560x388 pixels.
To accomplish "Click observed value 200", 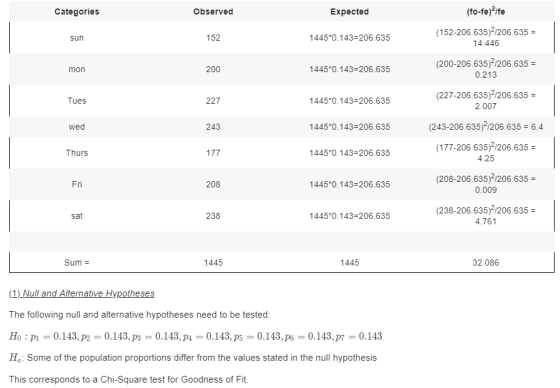I will tap(213, 69).
